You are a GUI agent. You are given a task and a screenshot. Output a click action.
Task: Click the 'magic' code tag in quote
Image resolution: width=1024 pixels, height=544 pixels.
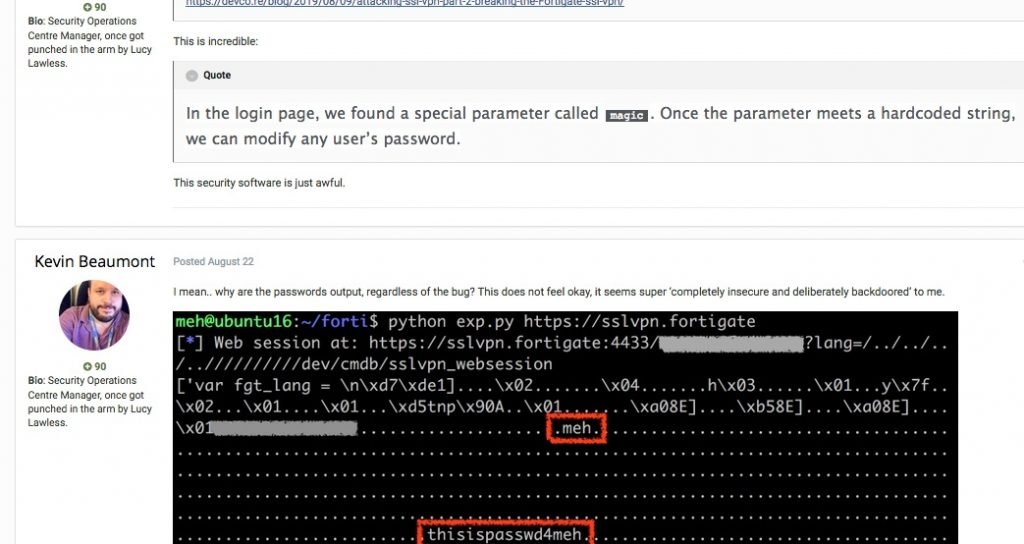(627, 116)
